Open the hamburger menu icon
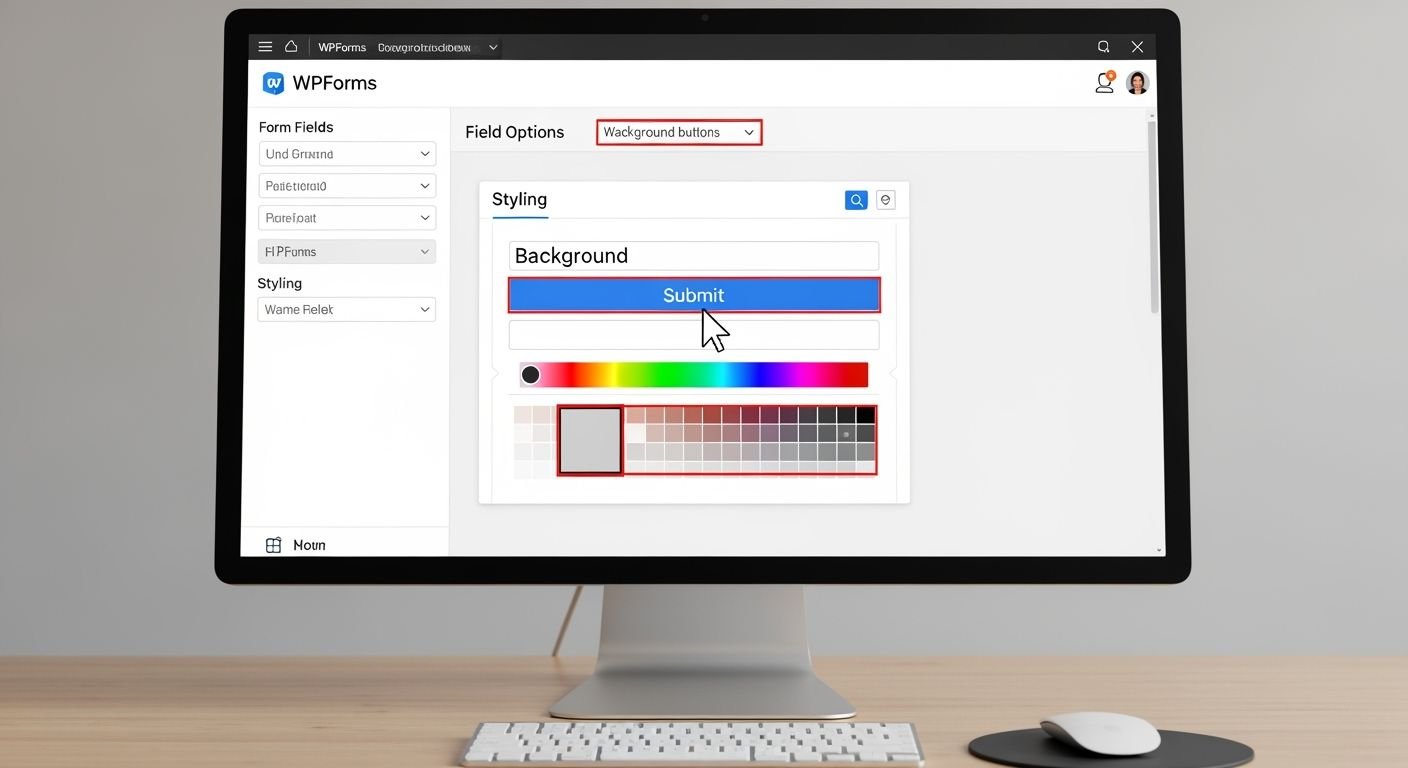 pos(265,47)
